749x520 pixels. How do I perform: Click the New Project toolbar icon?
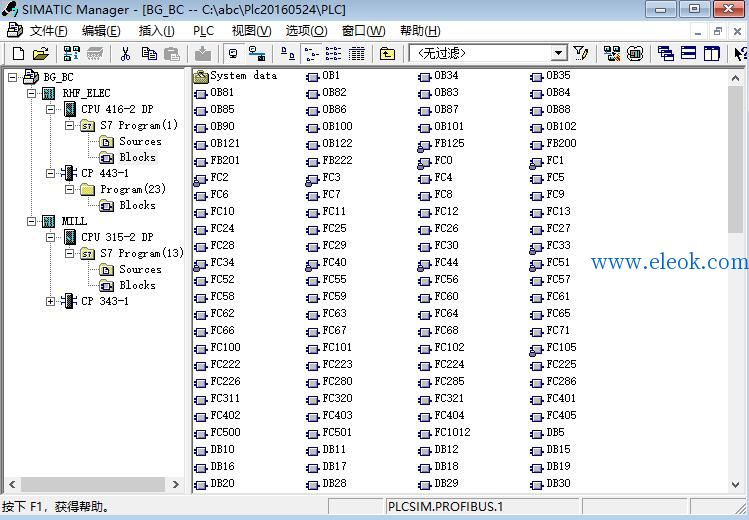click(x=18, y=53)
